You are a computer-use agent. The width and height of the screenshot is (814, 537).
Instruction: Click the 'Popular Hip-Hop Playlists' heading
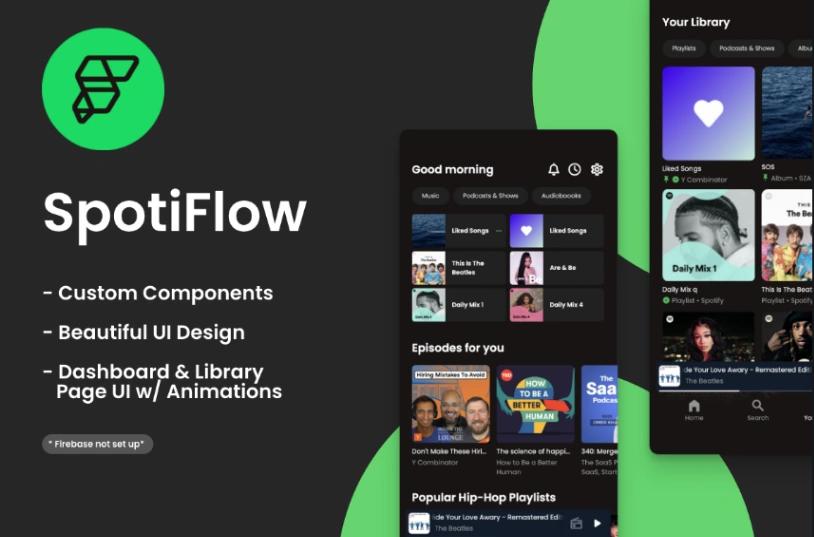tap(483, 498)
